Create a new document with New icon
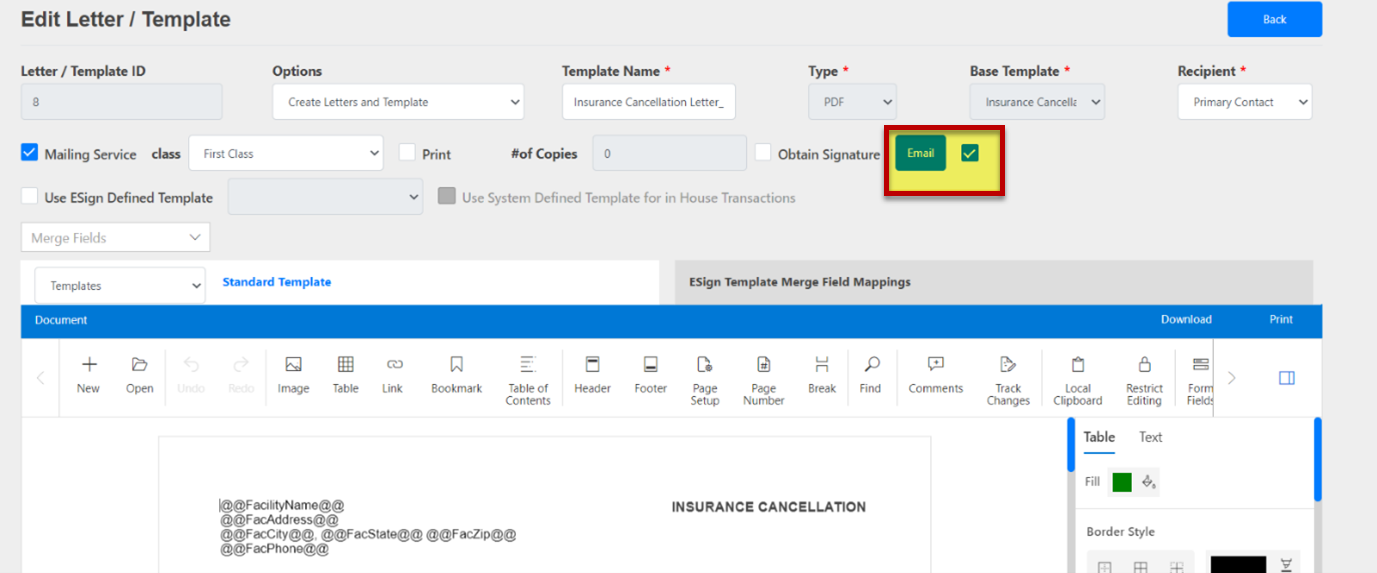Image resolution: width=1377 pixels, height=573 pixels. [88, 376]
